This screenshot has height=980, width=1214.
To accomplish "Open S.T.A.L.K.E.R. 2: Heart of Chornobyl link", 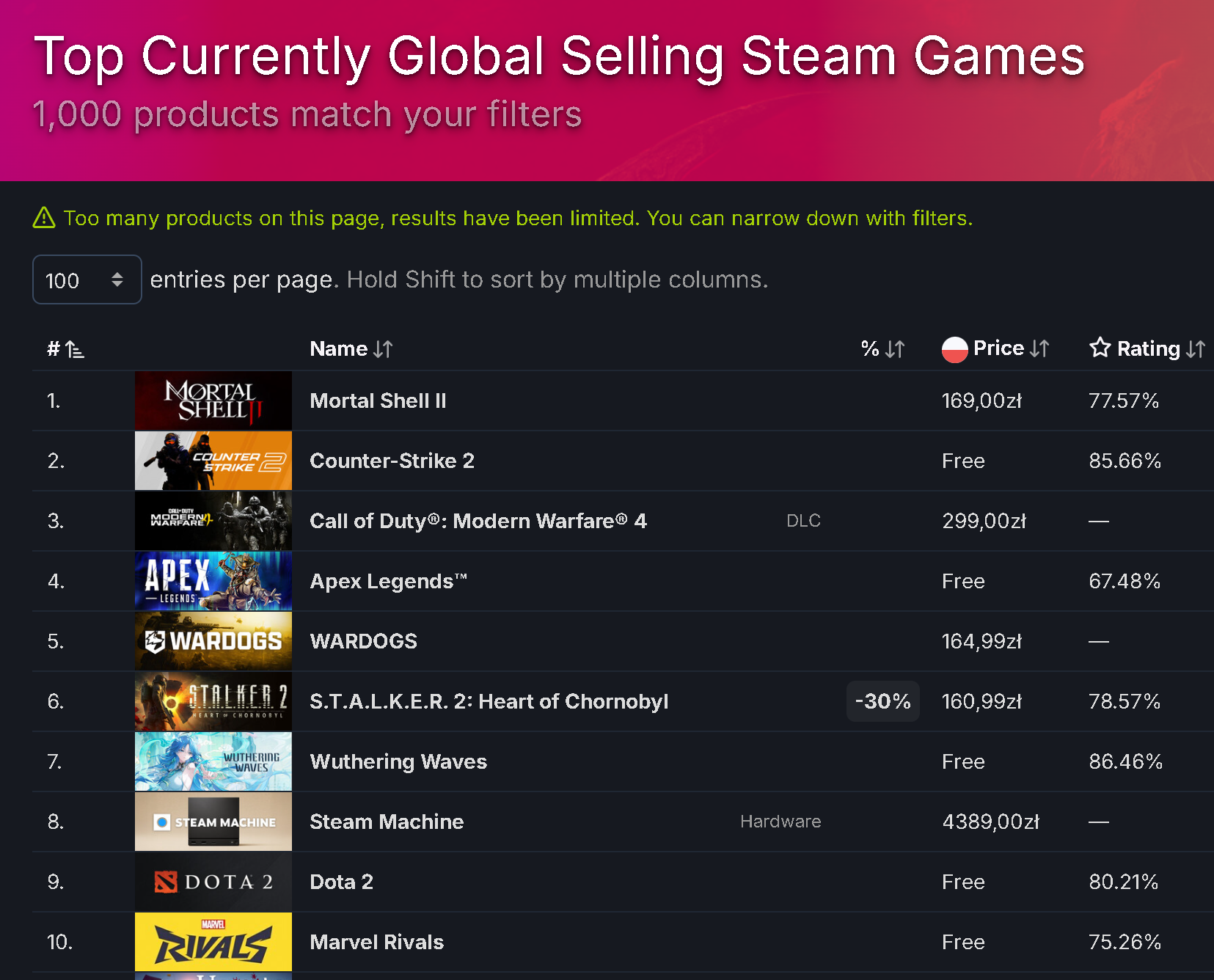I will click(489, 701).
